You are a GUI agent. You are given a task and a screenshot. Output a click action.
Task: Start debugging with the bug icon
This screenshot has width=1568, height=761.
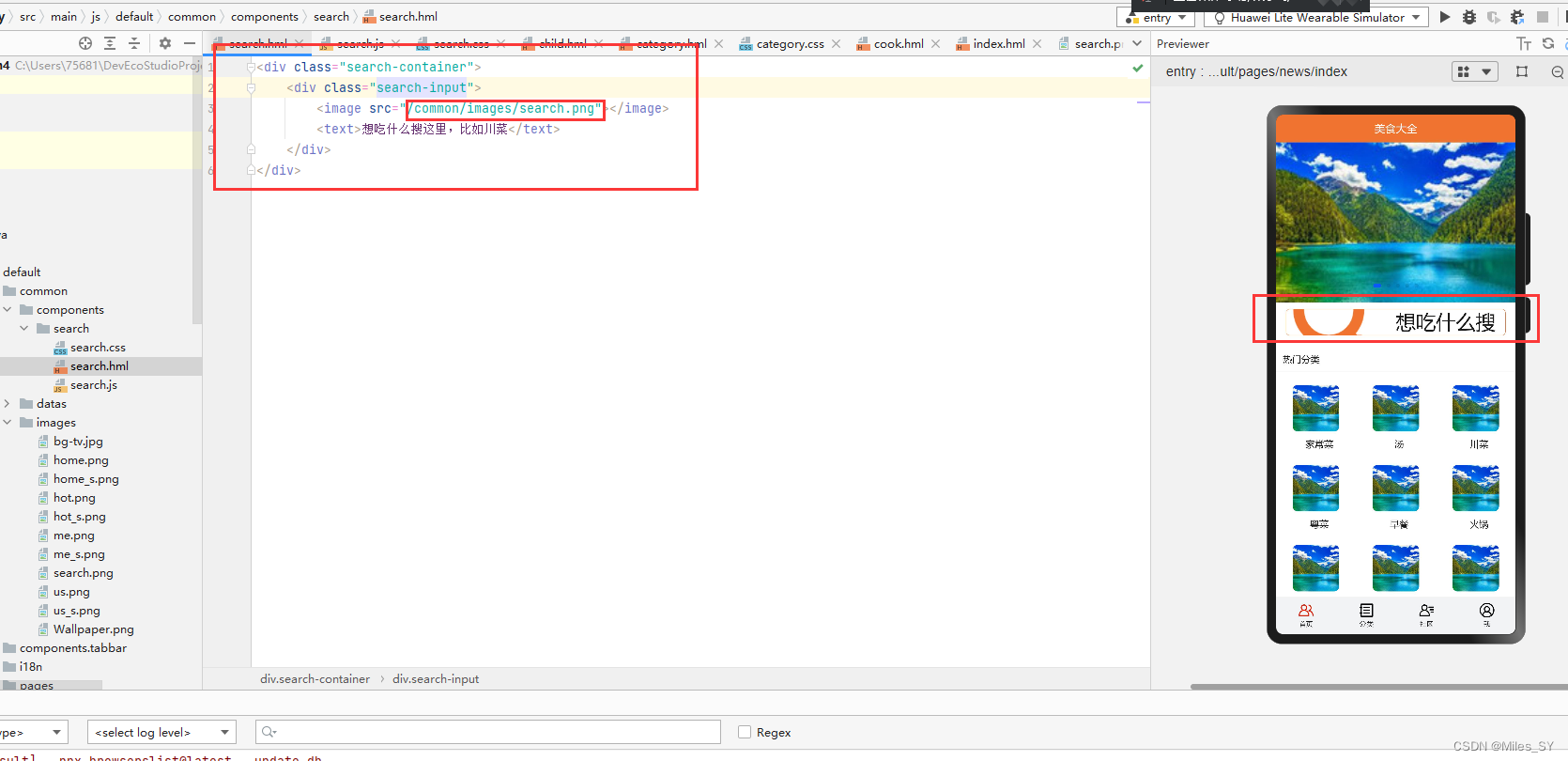[x=1469, y=17]
